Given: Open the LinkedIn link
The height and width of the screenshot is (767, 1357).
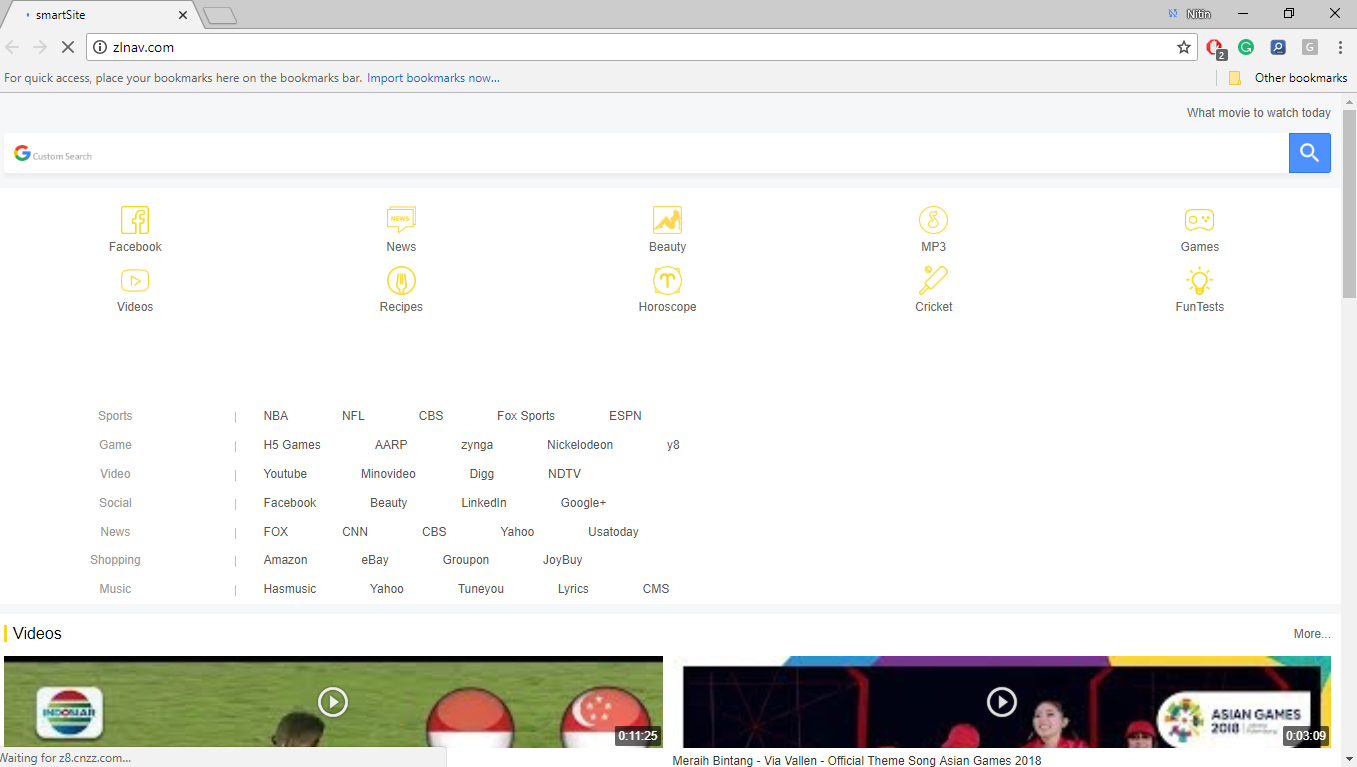Looking at the screenshot, I should click(x=484, y=503).
